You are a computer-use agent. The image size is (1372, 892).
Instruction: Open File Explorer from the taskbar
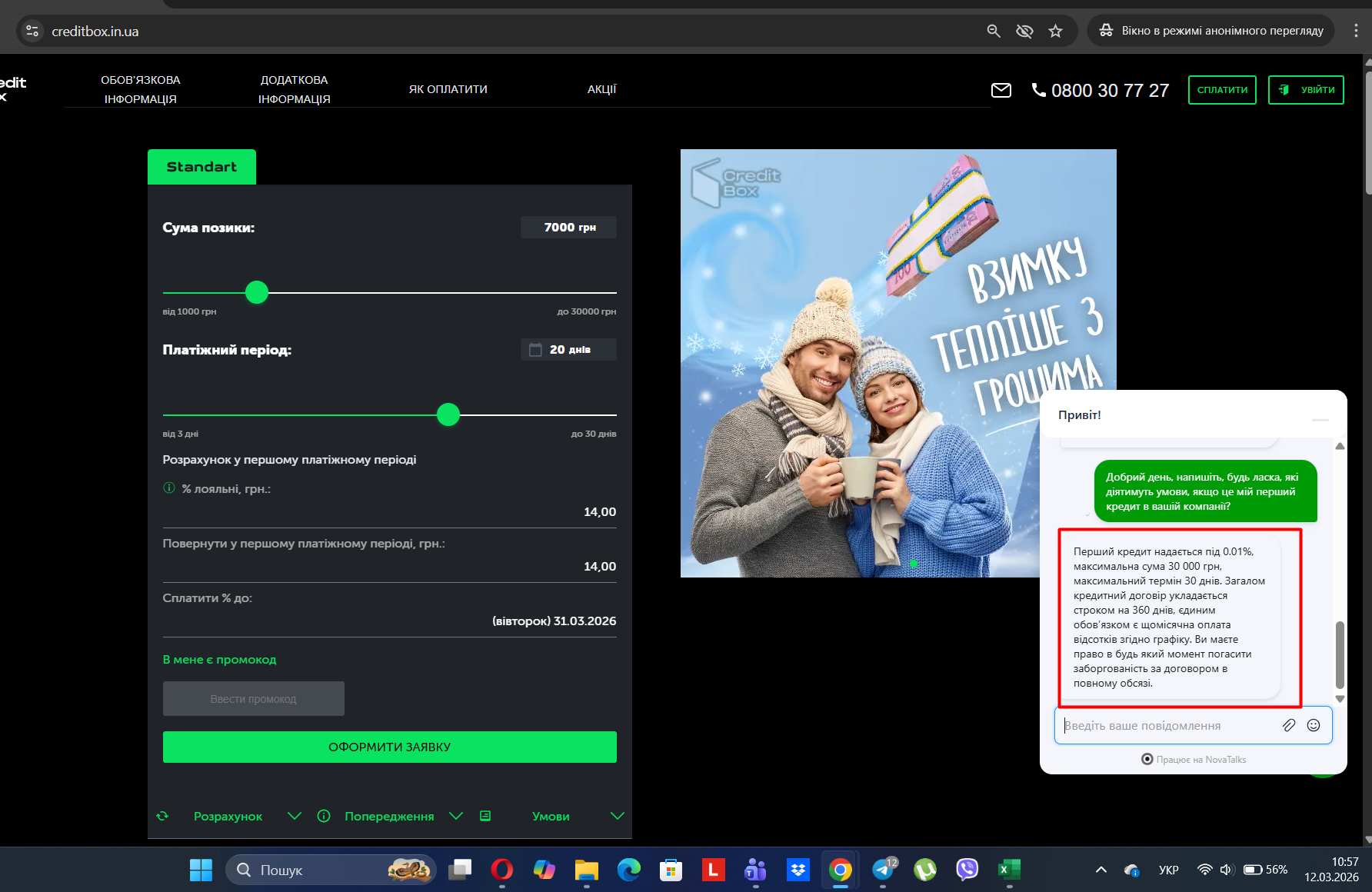click(587, 870)
